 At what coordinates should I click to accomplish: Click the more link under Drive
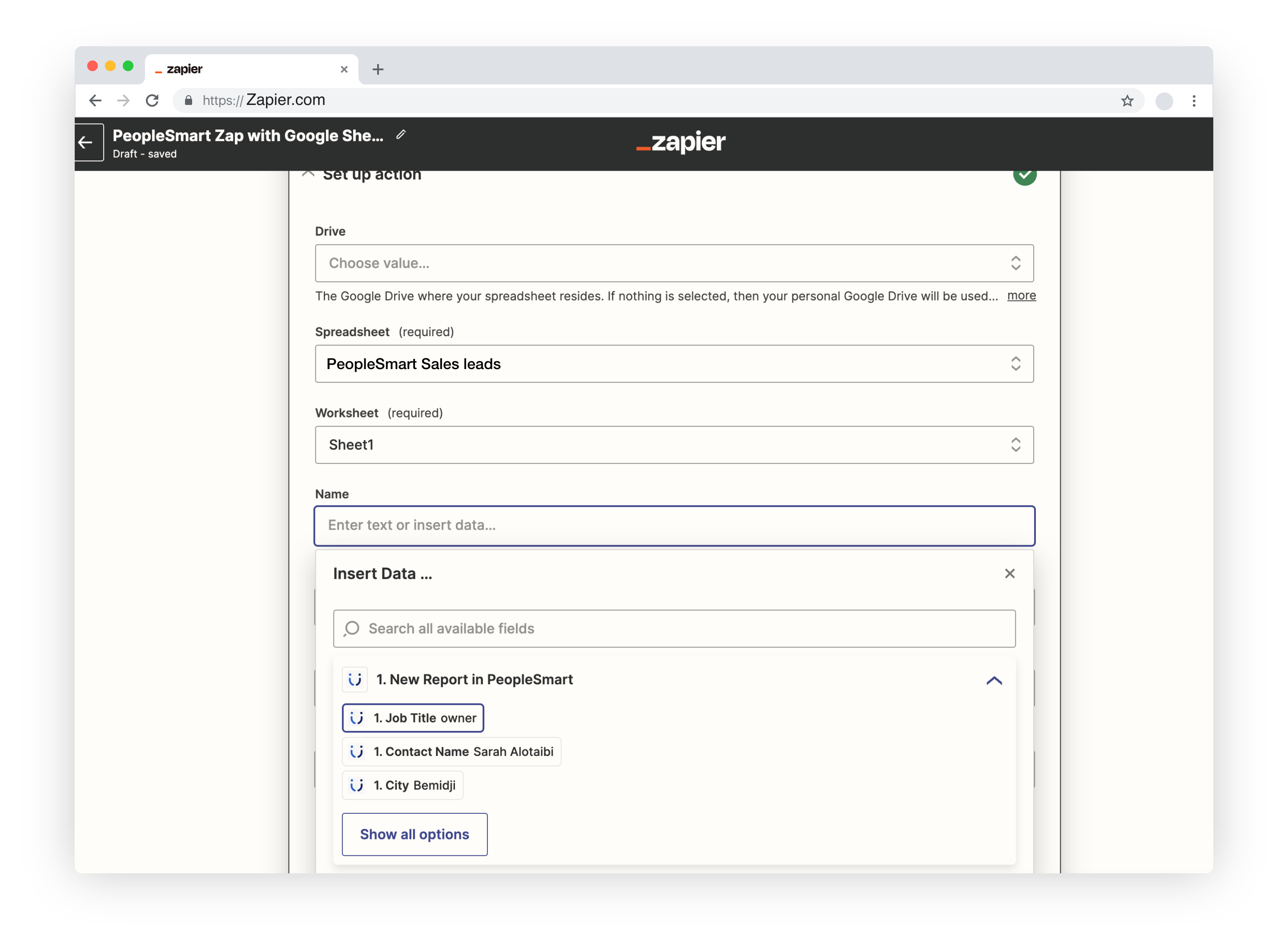click(x=1021, y=296)
